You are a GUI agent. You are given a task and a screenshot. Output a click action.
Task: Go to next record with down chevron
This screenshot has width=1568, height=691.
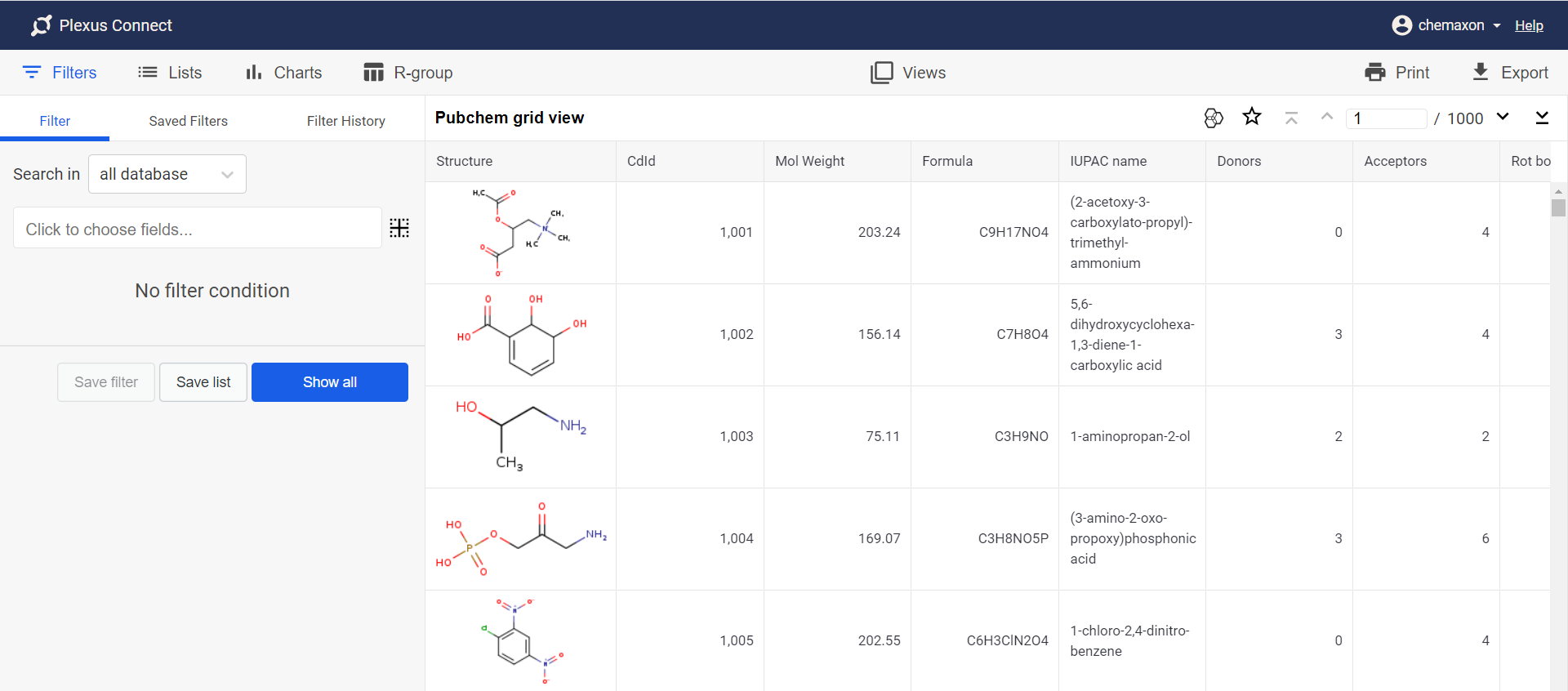pyautogui.click(x=1502, y=117)
